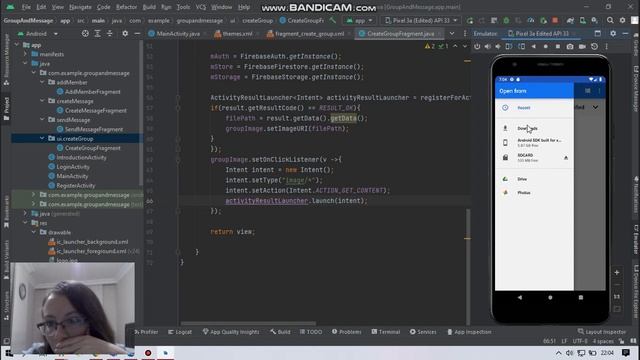Open Emulator panel settings gear
This screenshot has height=360, width=640.
point(613,33)
